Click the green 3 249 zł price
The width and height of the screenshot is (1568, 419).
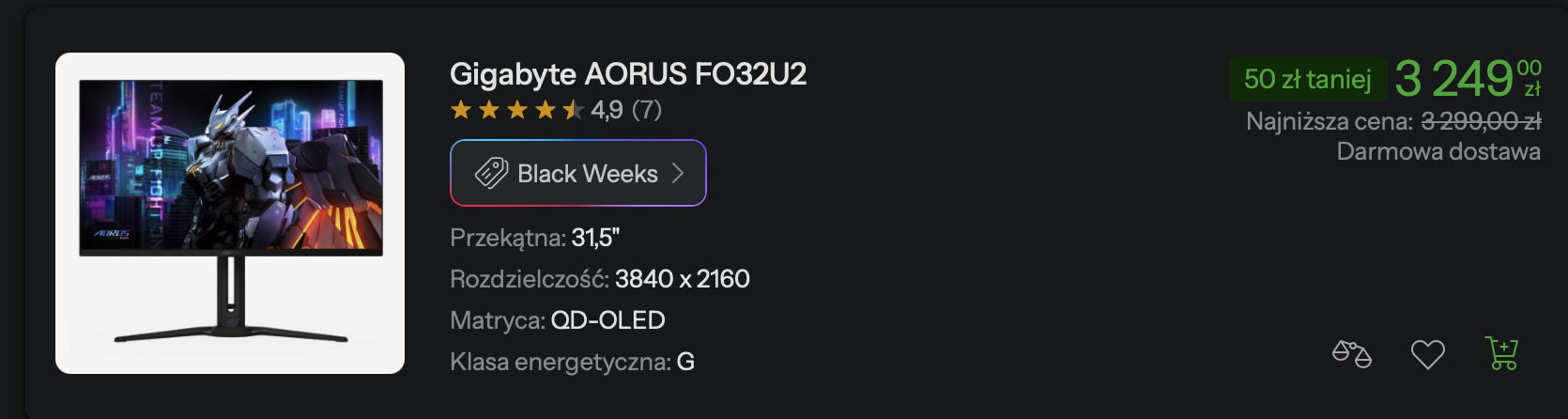[1467, 78]
